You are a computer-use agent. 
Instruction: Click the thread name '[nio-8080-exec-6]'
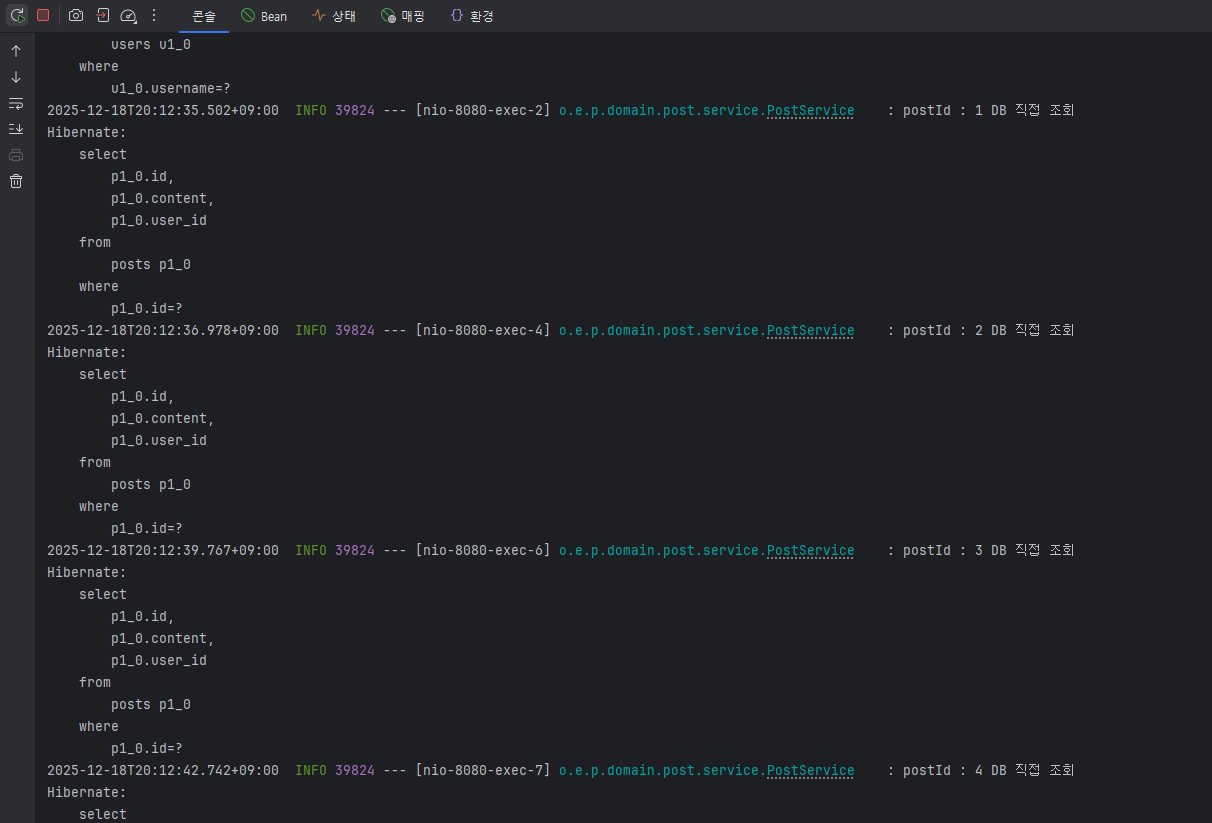483,550
